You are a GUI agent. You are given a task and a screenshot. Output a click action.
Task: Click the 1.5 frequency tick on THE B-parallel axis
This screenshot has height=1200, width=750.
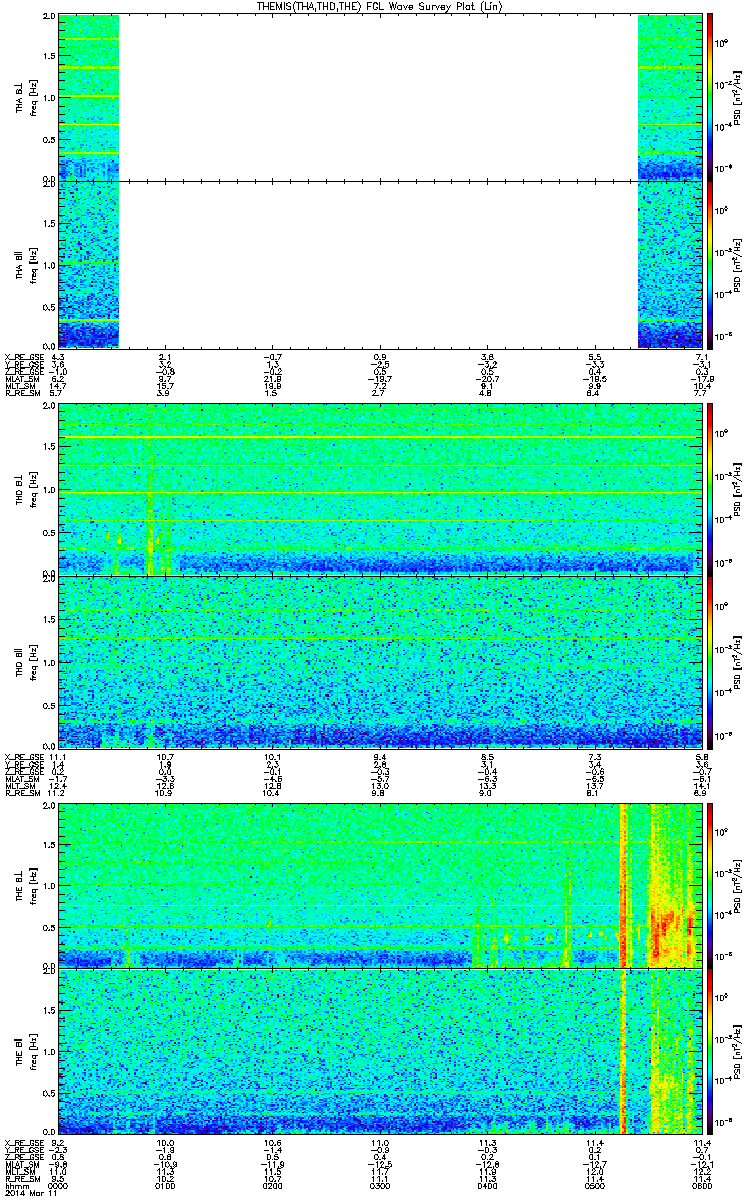50,1011
